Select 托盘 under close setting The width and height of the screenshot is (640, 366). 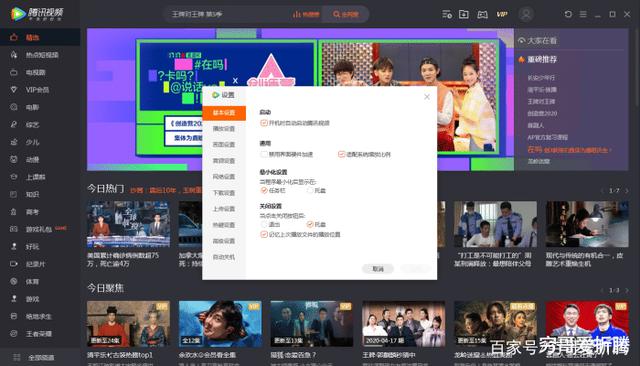point(310,224)
